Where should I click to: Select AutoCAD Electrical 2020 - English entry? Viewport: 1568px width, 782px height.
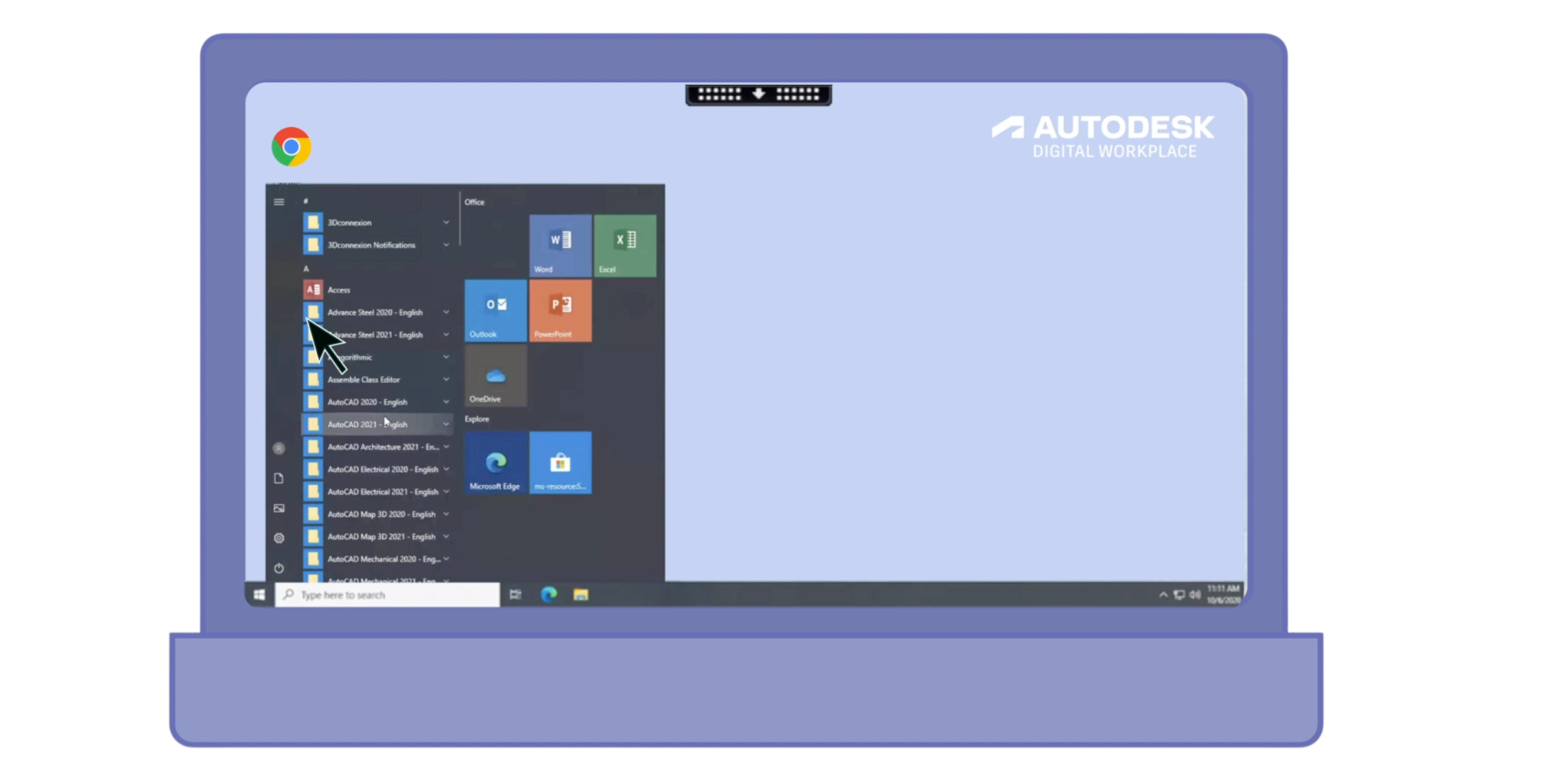(378, 470)
